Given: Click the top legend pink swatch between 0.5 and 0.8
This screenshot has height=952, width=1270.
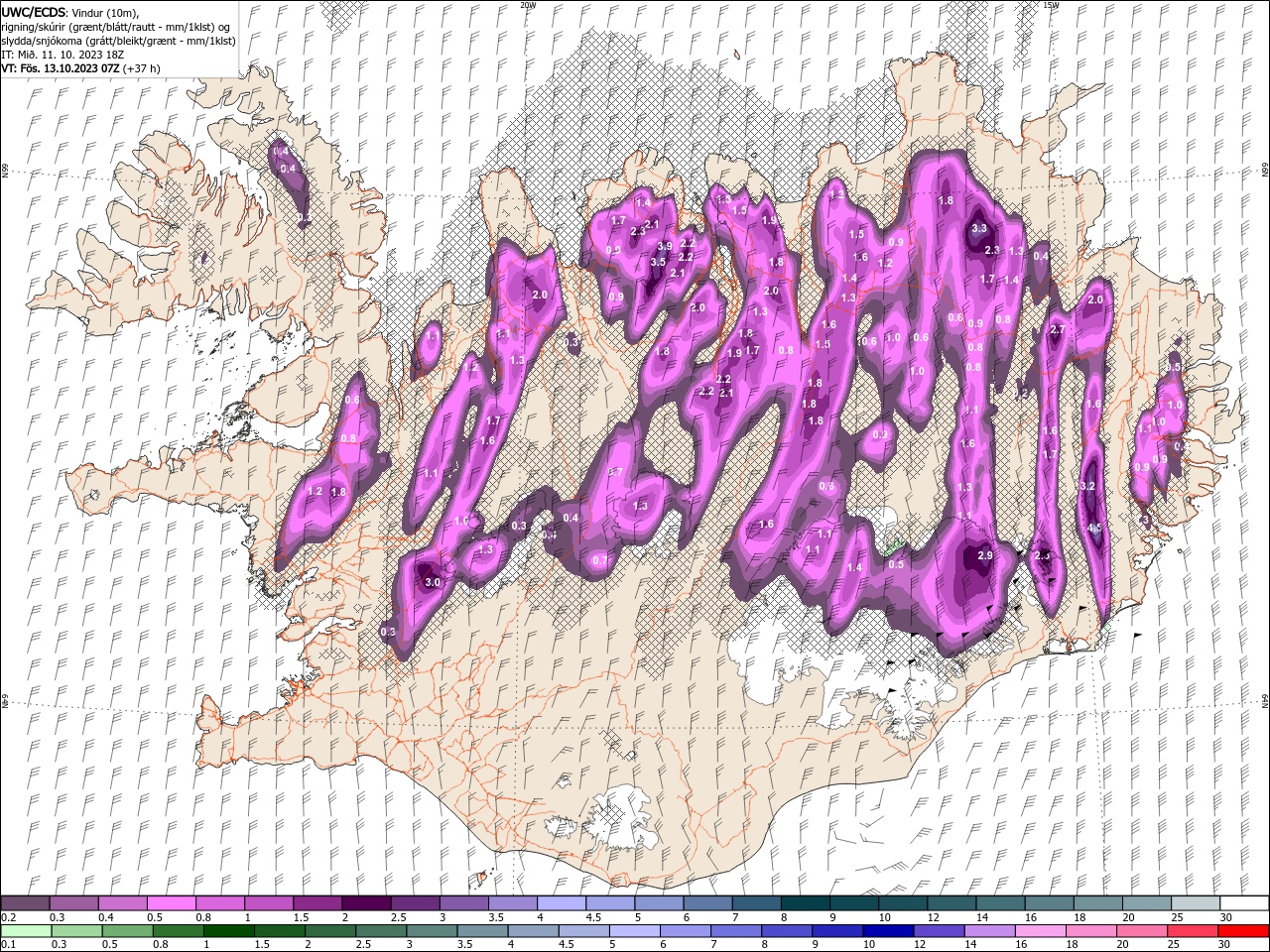Looking at the screenshot, I should pos(171,902).
